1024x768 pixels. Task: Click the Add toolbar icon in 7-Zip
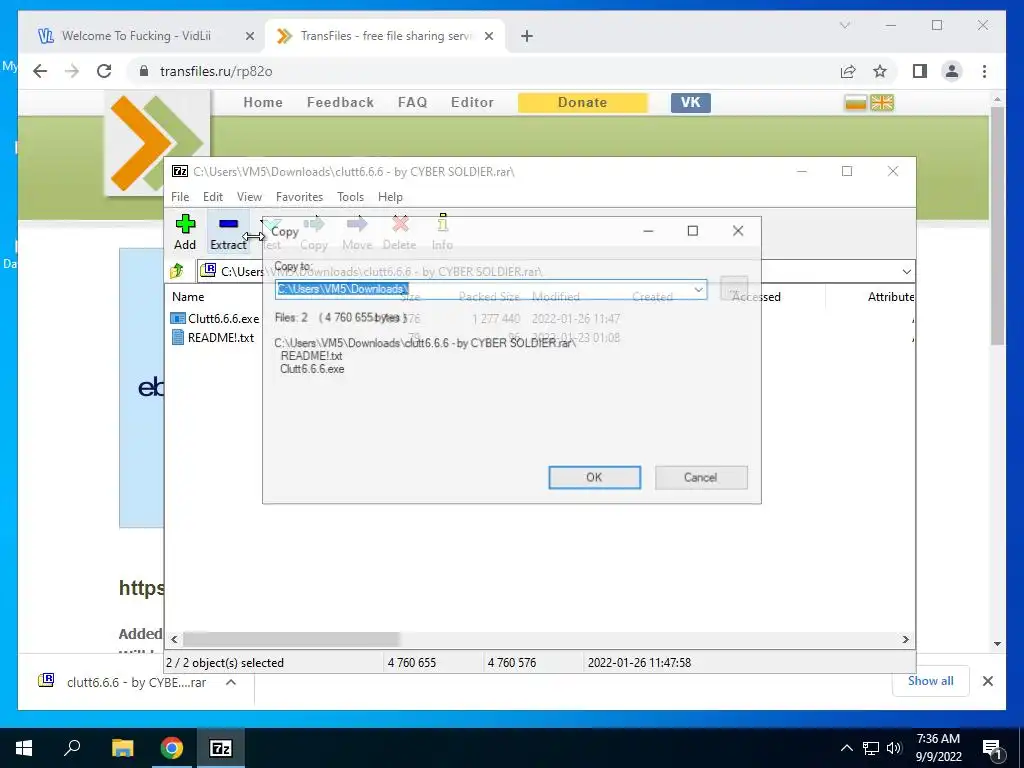coord(185,232)
